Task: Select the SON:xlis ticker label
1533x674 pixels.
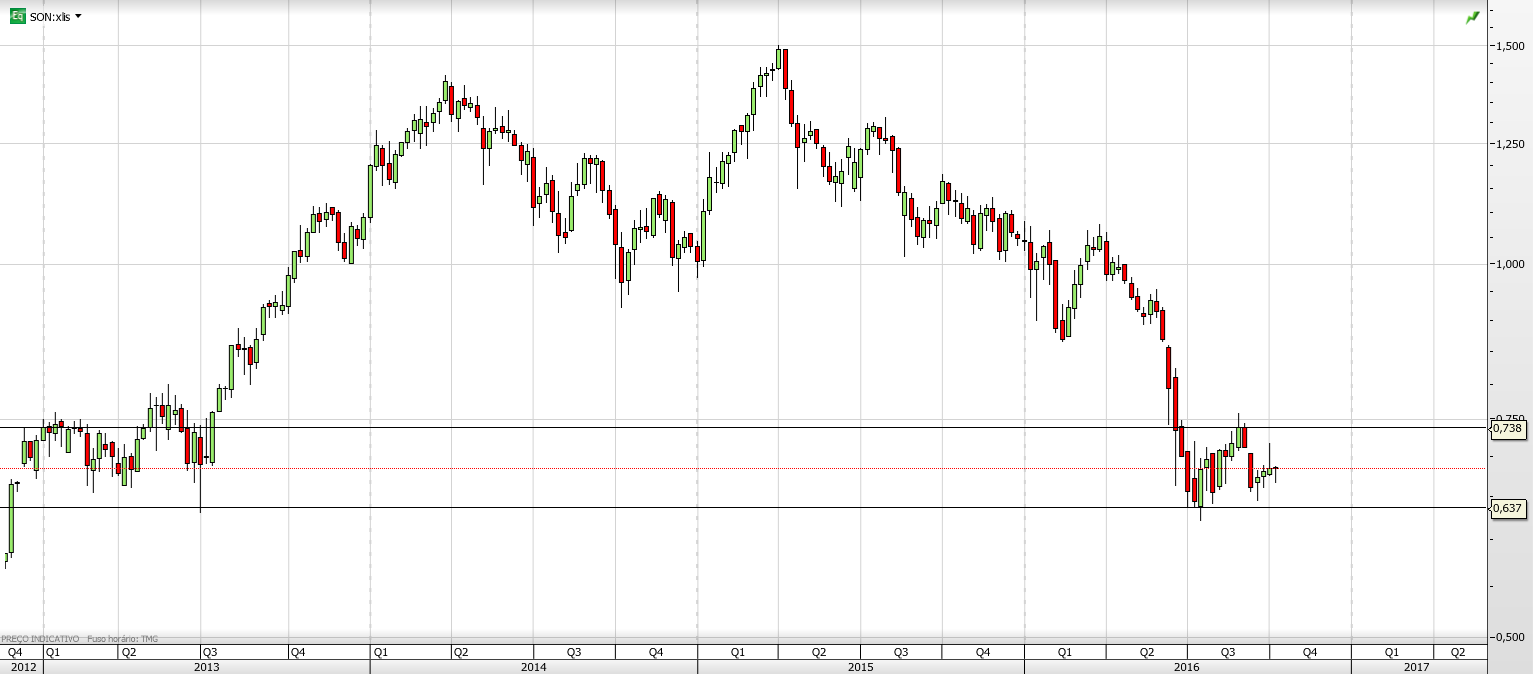Action: 50,17
